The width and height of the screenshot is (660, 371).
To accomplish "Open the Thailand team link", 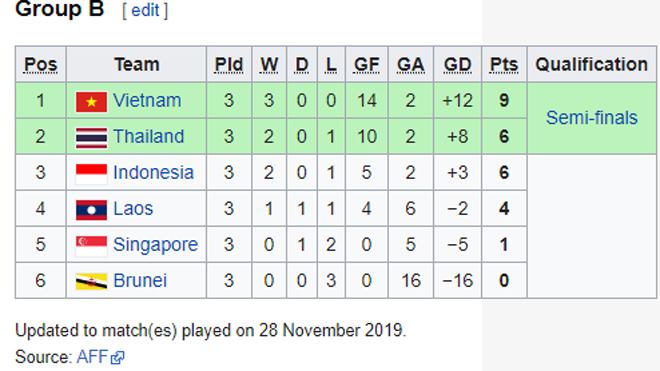I will [149, 136].
